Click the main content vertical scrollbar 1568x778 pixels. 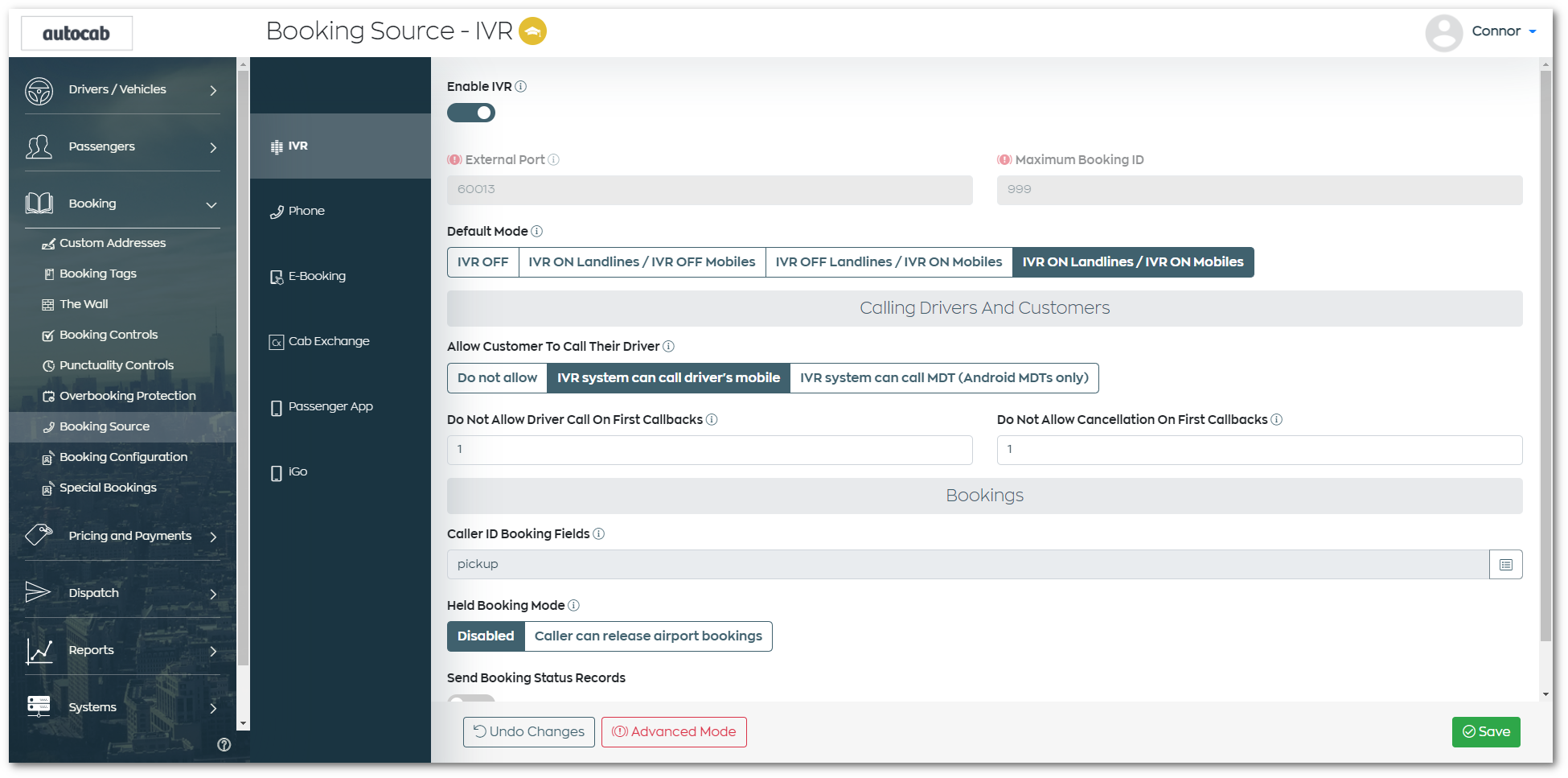(x=1545, y=356)
